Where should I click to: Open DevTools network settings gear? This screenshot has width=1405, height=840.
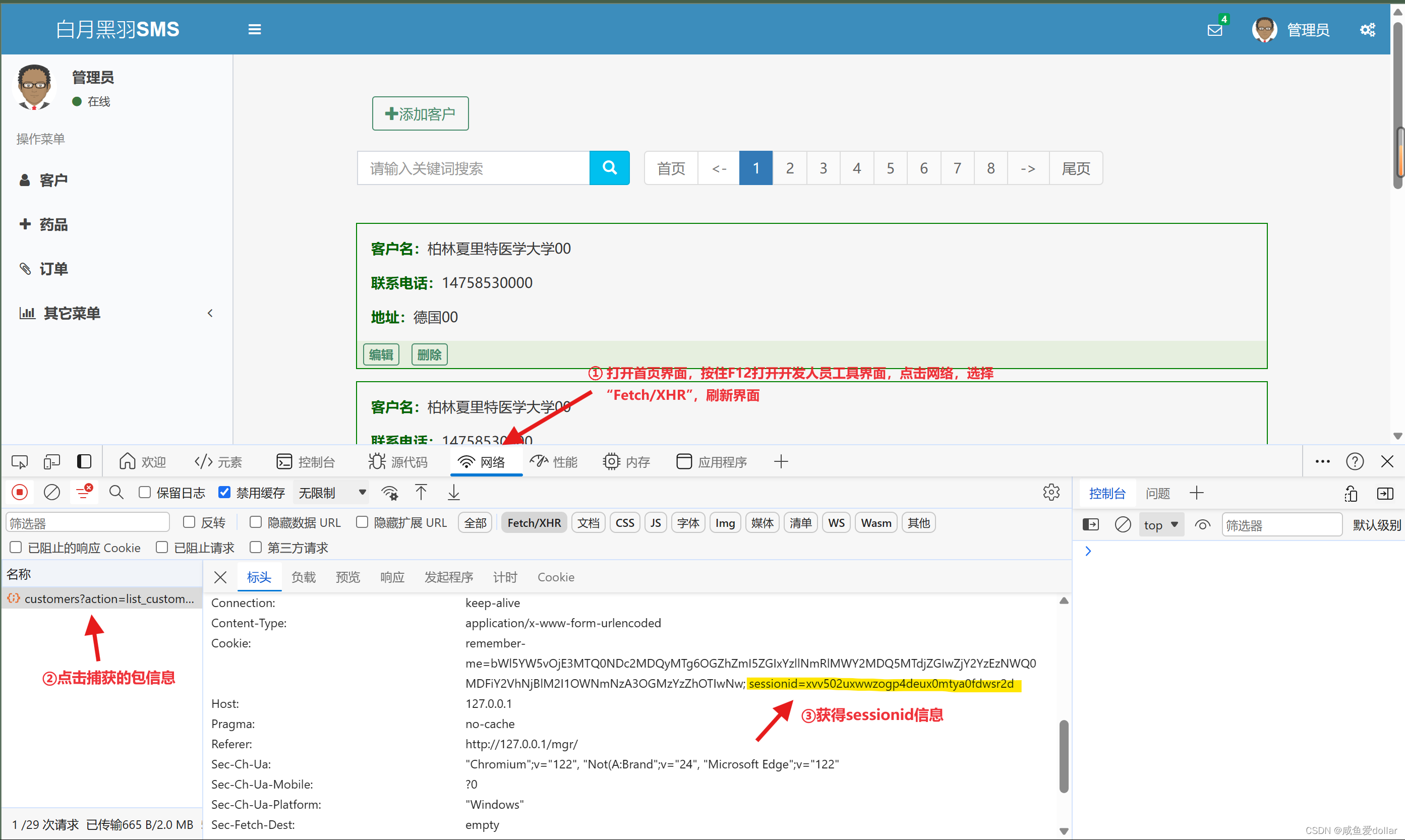(x=1051, y=492)
